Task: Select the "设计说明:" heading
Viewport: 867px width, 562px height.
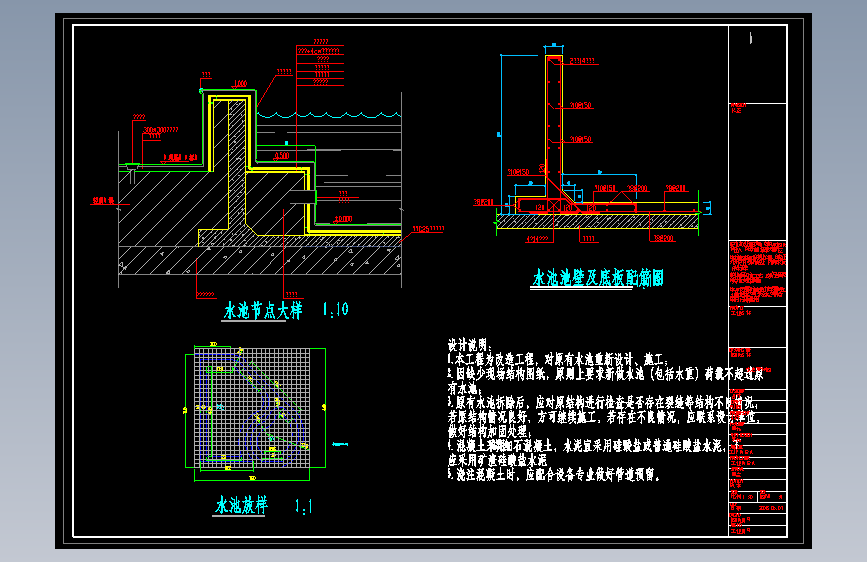Action: (469, 346)
